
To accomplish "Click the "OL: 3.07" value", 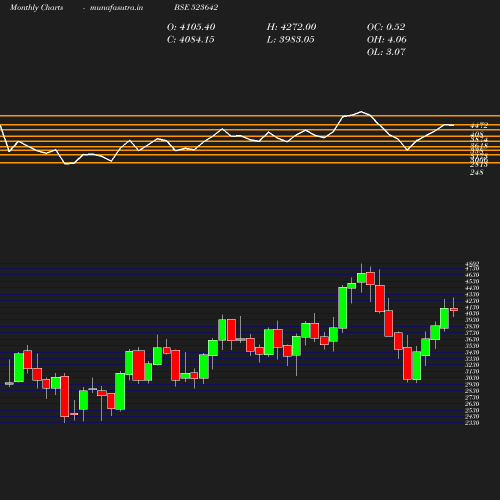I will tap(386, 52).
